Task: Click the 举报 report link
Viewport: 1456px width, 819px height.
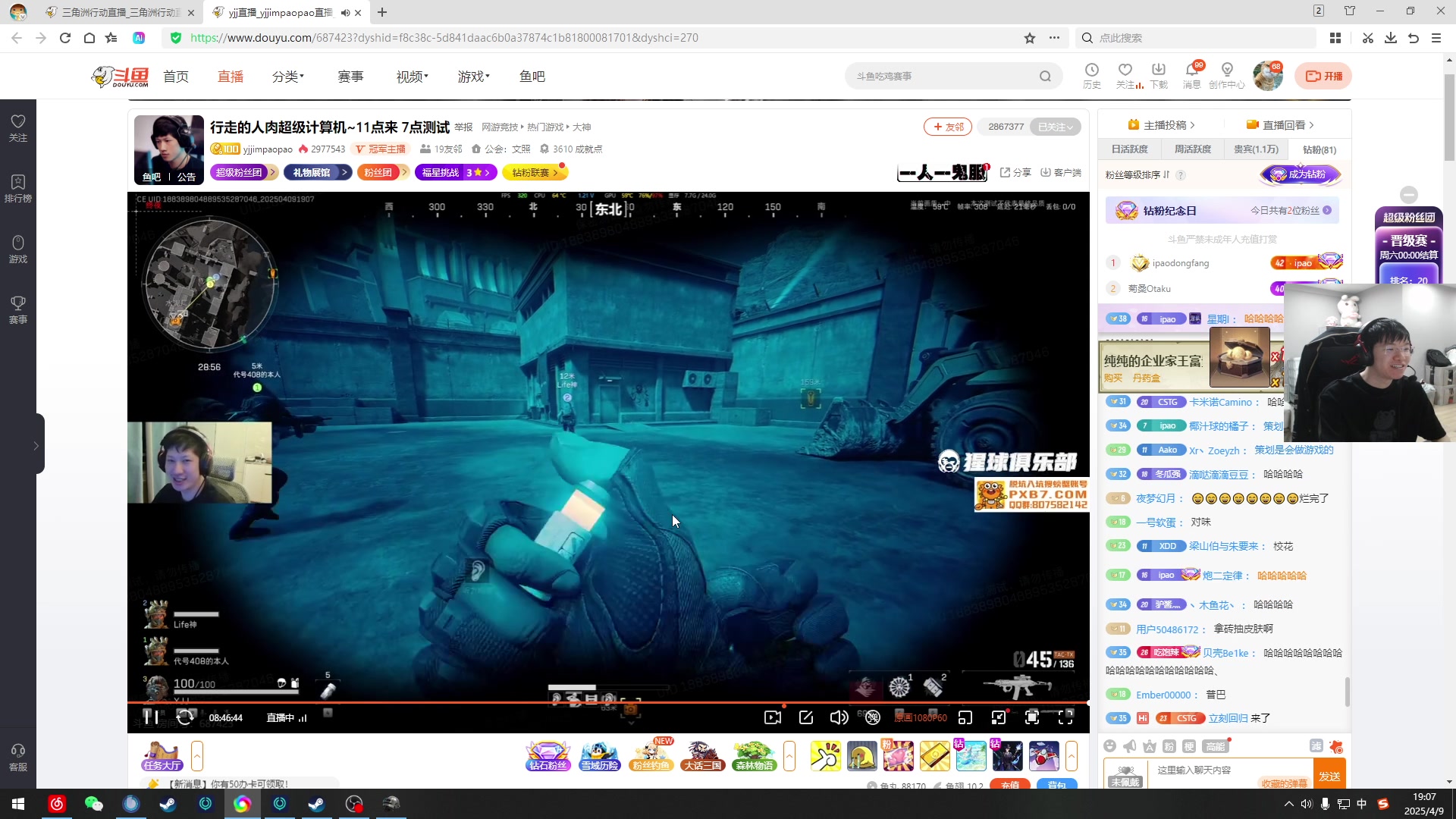Action: click(x=463, y=127)
